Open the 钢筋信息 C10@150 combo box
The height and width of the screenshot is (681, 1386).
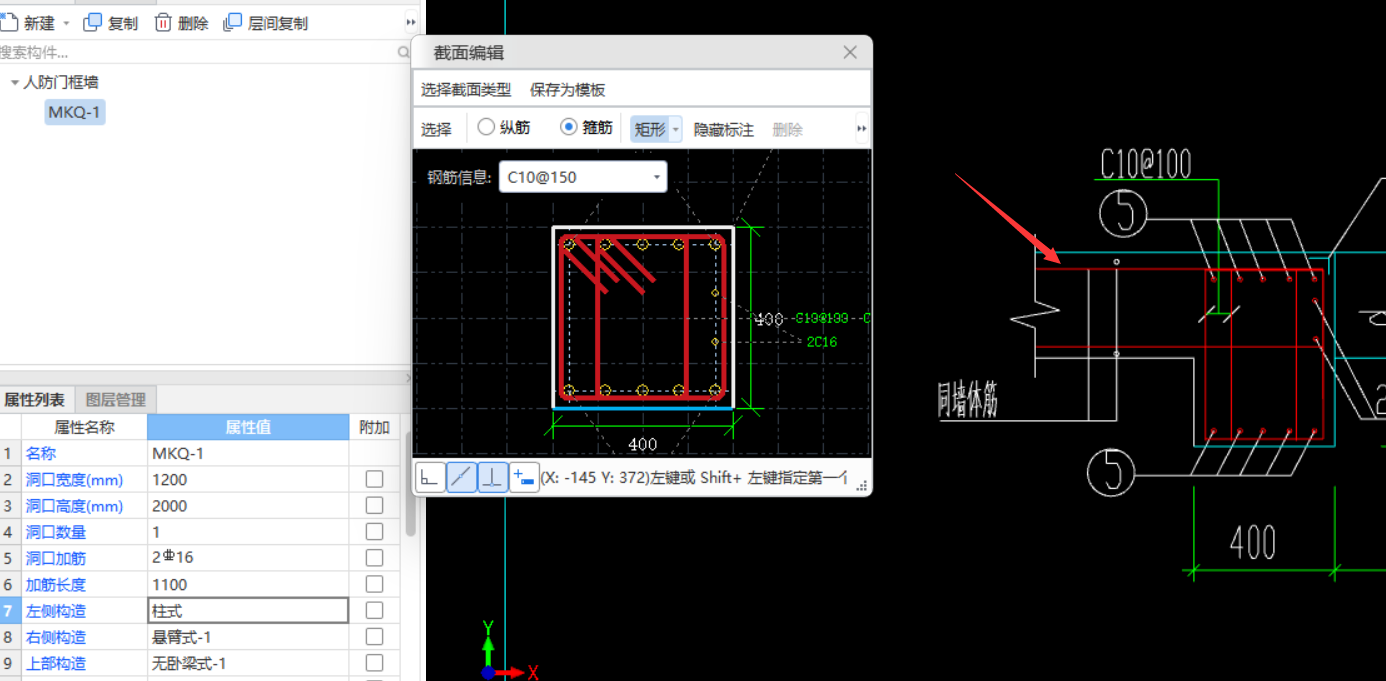click(583, 177)
